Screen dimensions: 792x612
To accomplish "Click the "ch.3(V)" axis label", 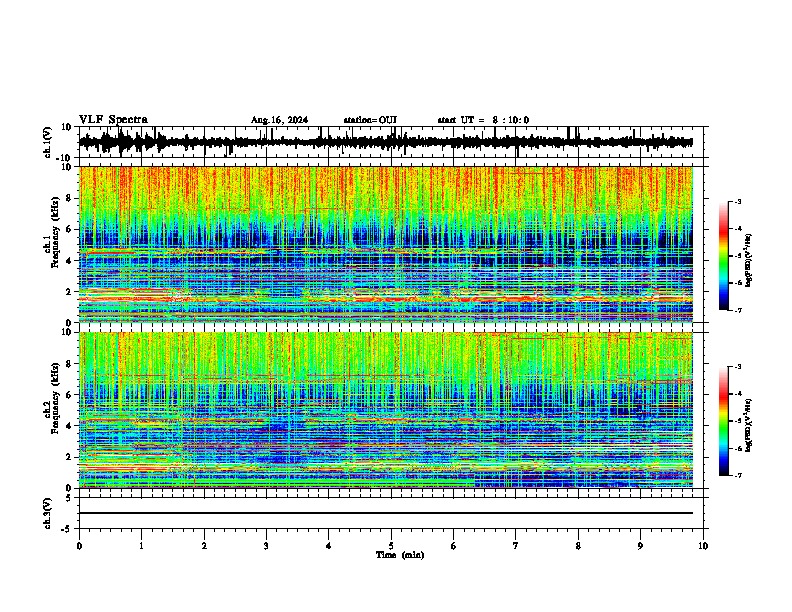I will pyautogui.click(x=48, y=513).
